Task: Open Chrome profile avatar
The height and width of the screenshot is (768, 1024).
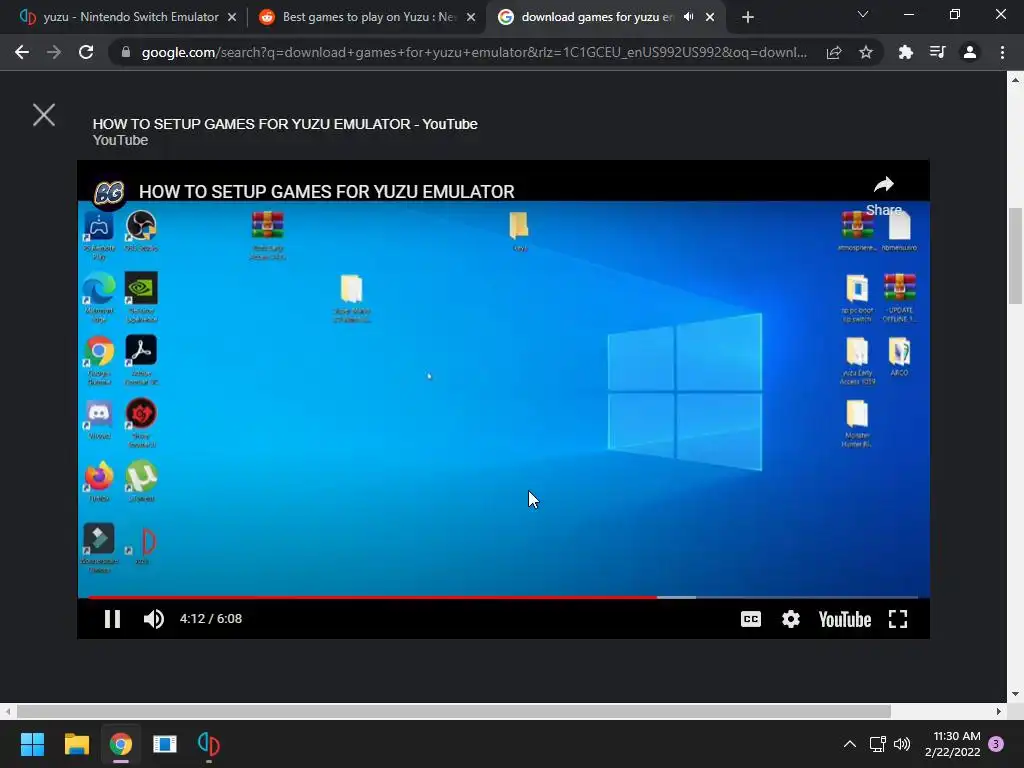Action: point(970,52)
